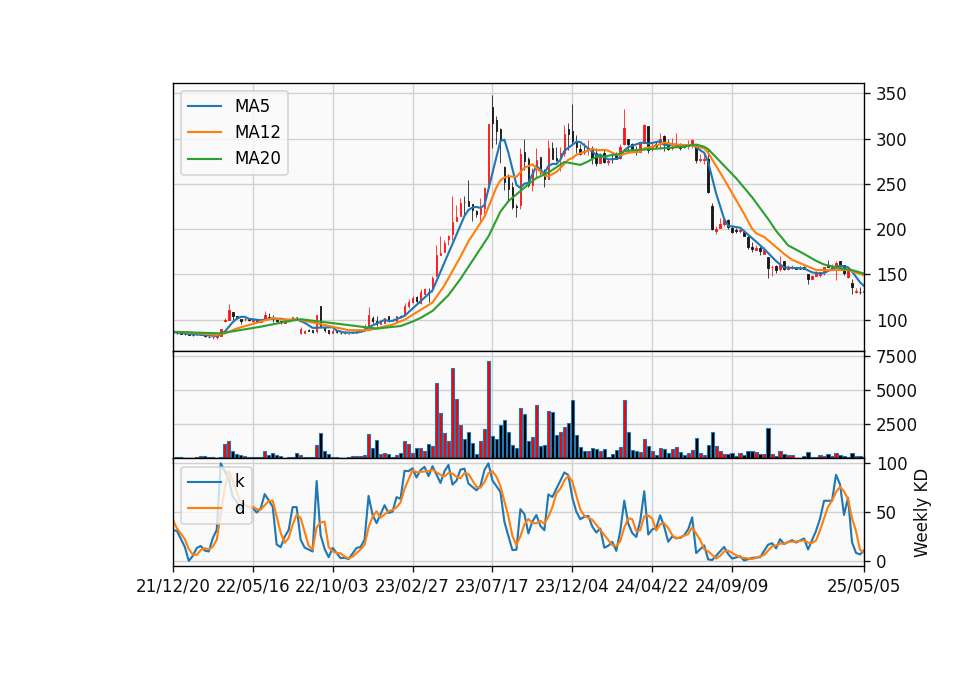Click the price axis label 250

coord(891,185)
